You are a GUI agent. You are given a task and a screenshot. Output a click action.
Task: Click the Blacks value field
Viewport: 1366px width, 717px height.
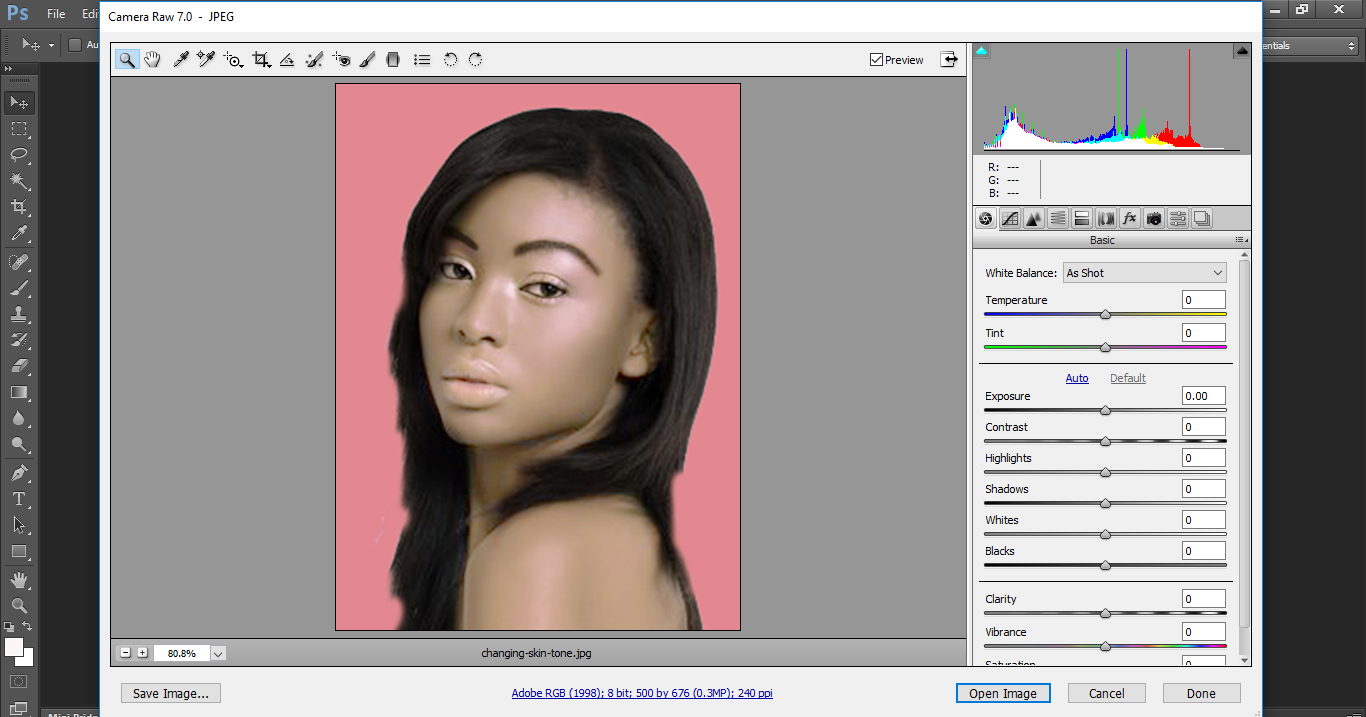pyautogui.click(x=1203, y=551)
